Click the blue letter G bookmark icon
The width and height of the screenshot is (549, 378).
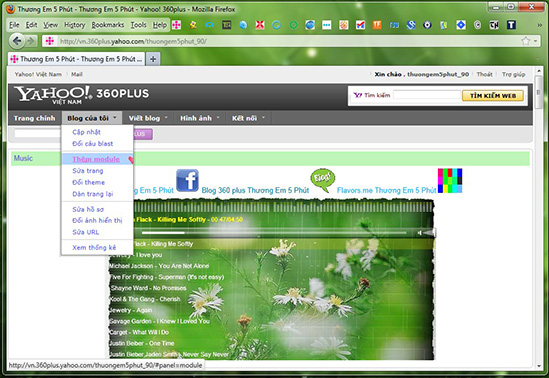pos(276,25)
